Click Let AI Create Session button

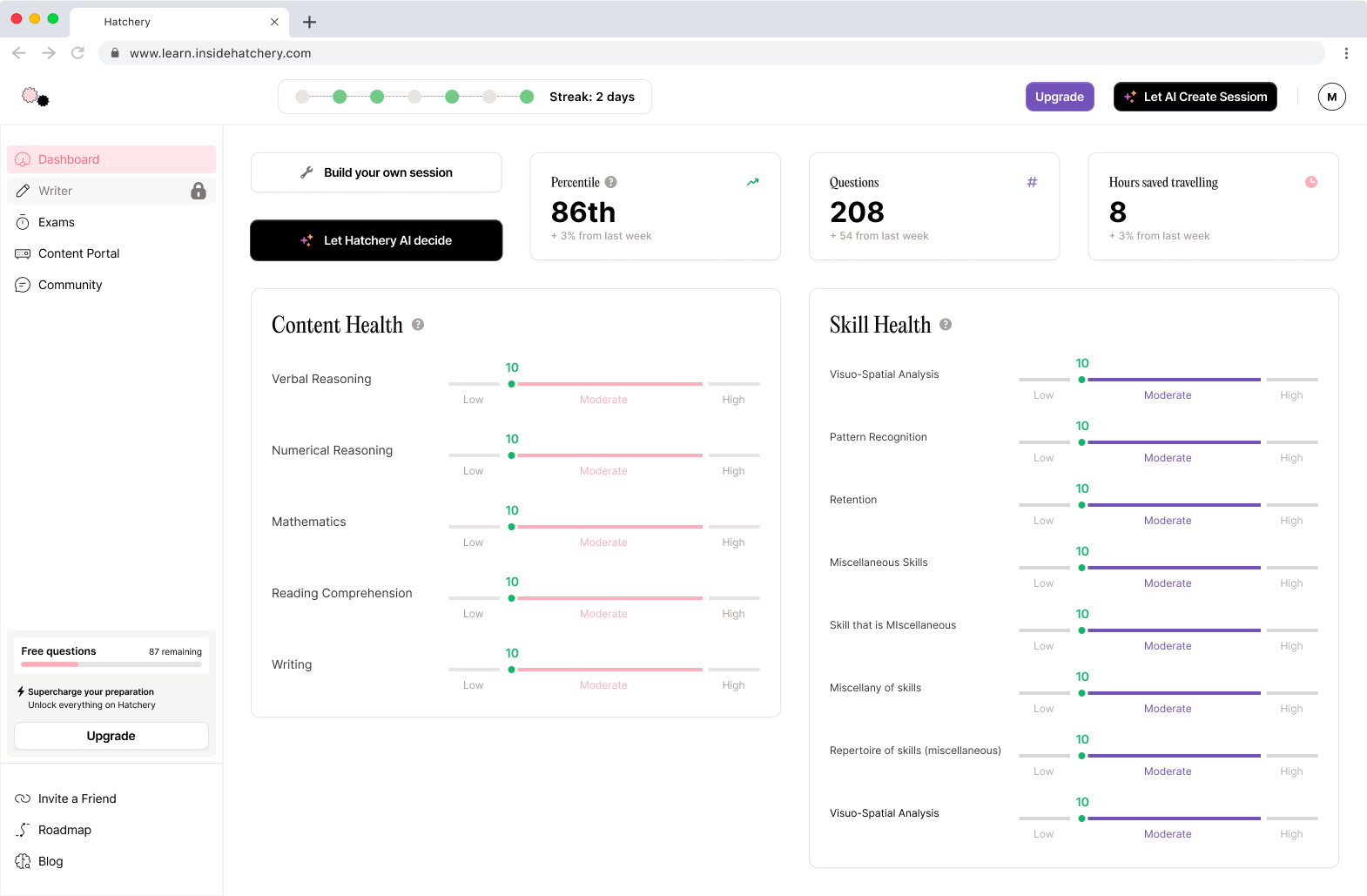1195,97
